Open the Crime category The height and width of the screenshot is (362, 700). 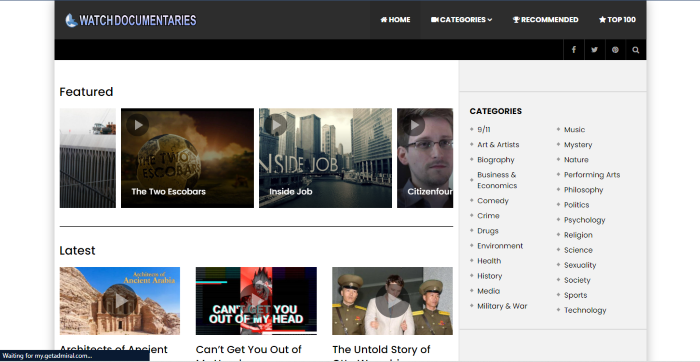pyautogui.click(x=488, y=216)
